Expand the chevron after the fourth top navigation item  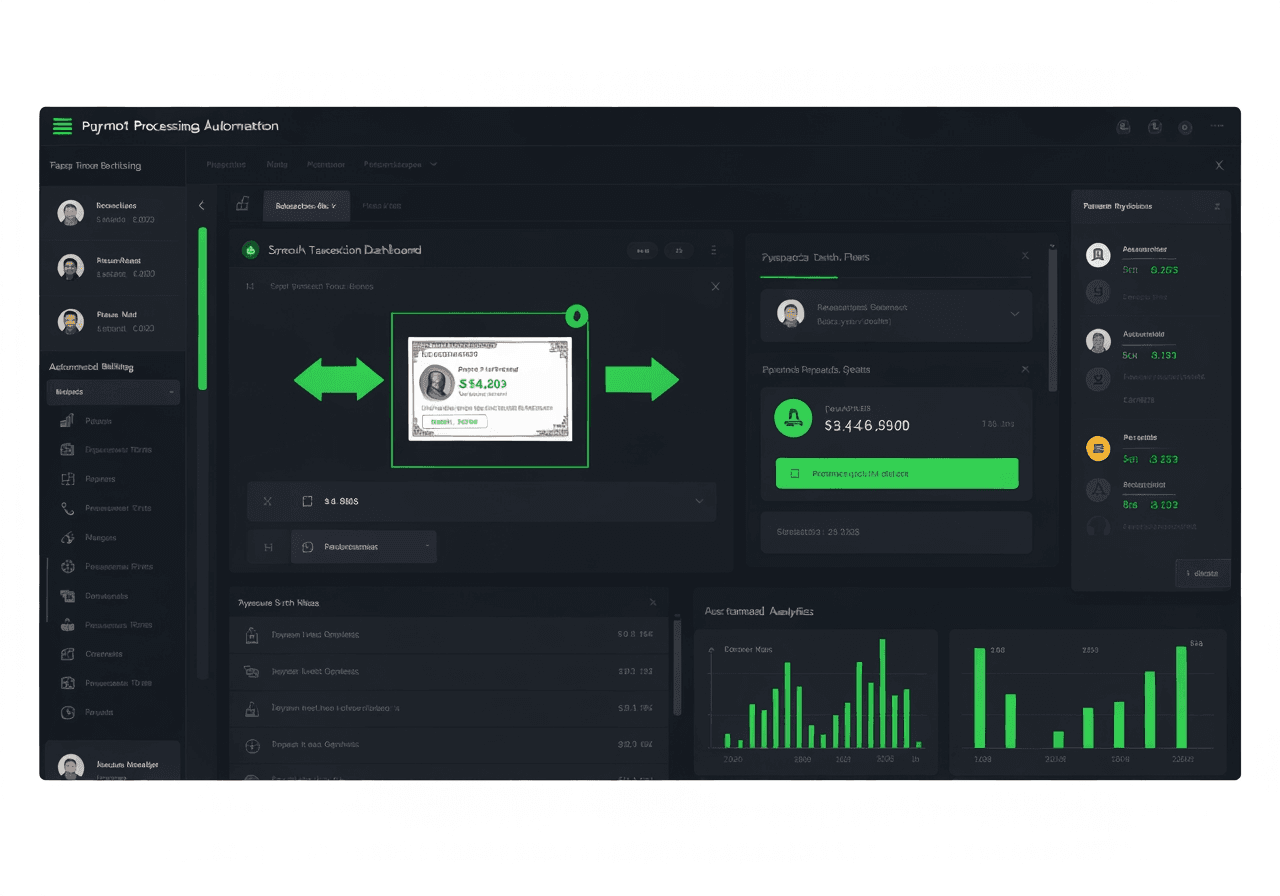pos(433,164)
